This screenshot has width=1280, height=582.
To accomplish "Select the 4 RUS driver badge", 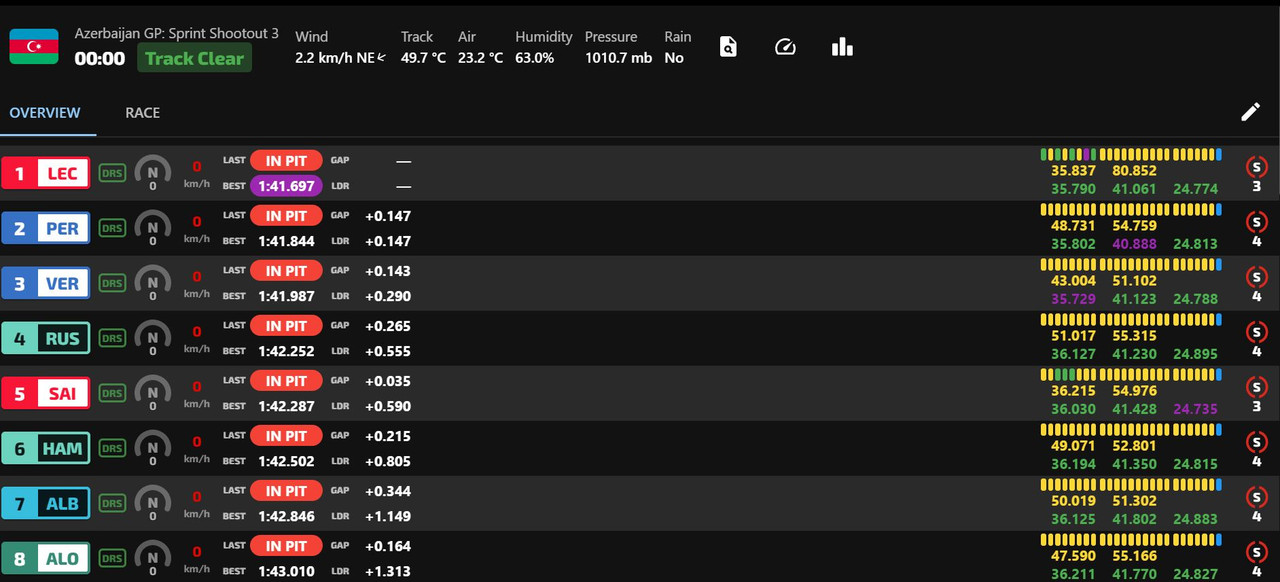I will coord(46,338).
